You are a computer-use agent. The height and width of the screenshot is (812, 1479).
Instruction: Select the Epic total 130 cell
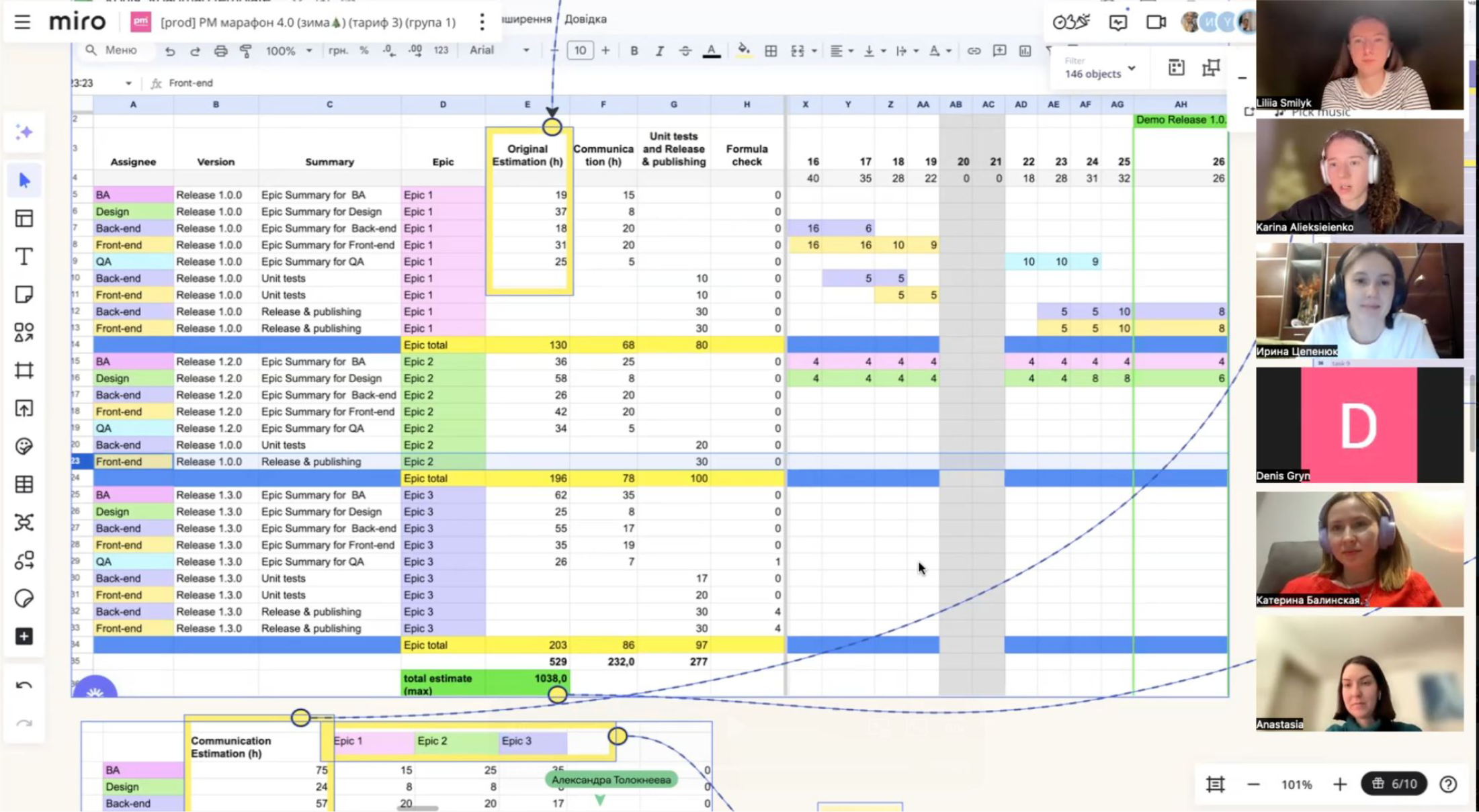tap(527, 345)
